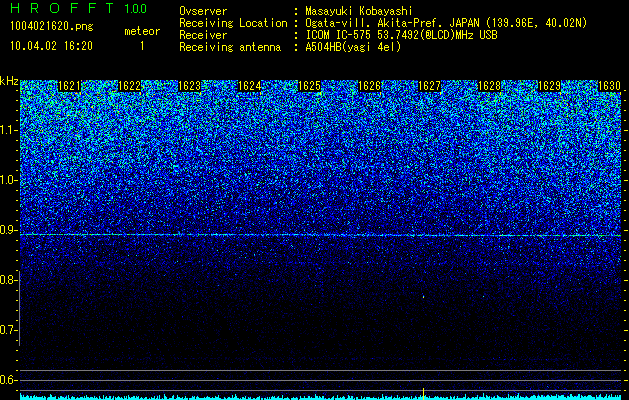This screenshot has height=400, width=629.
Task: Click the 0.8 kHz axis label
Action: pyautogui.click(x=8, y=280)
